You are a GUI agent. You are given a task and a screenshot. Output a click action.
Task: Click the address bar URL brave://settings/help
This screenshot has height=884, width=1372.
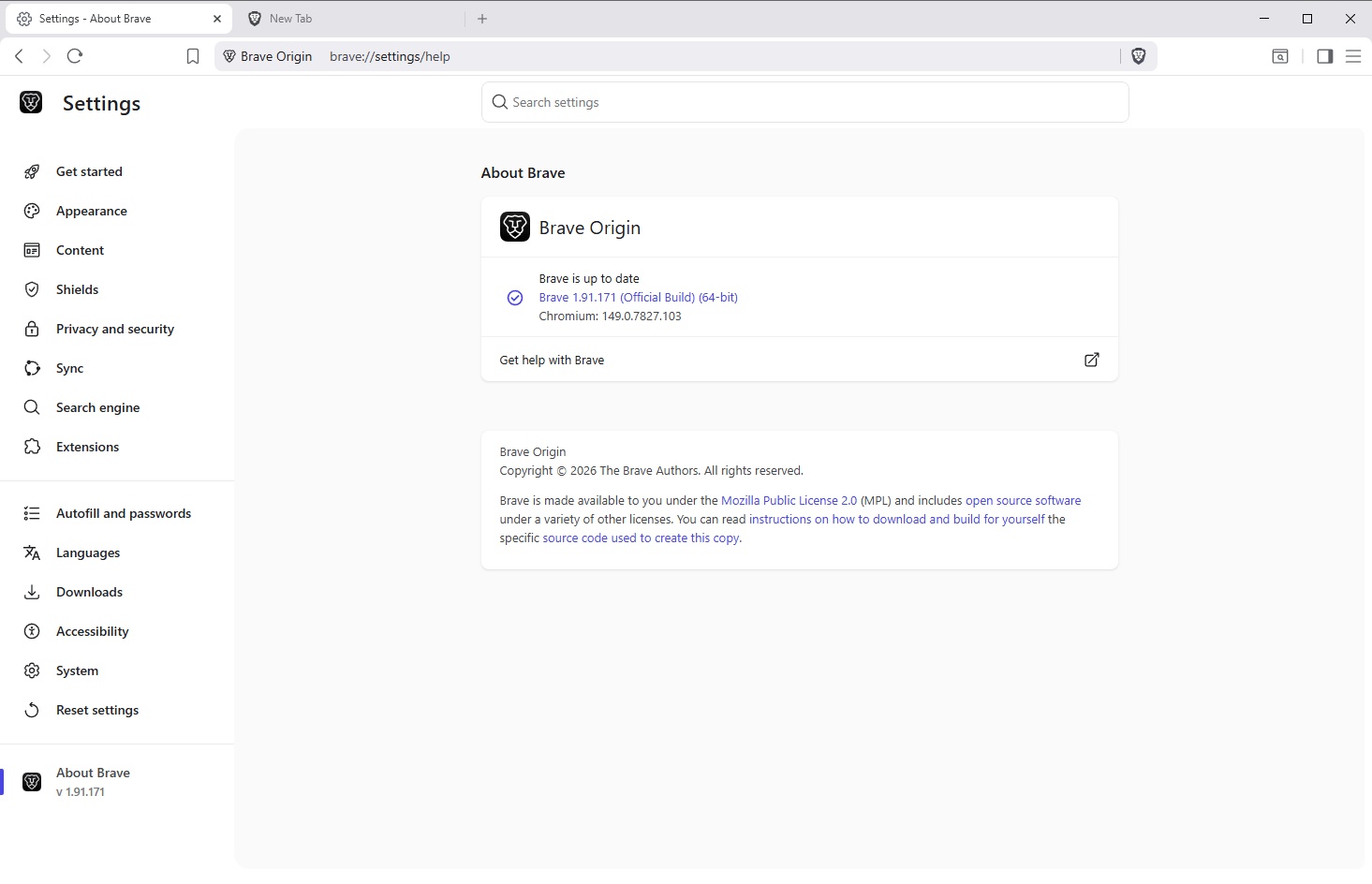pos(390,56)
